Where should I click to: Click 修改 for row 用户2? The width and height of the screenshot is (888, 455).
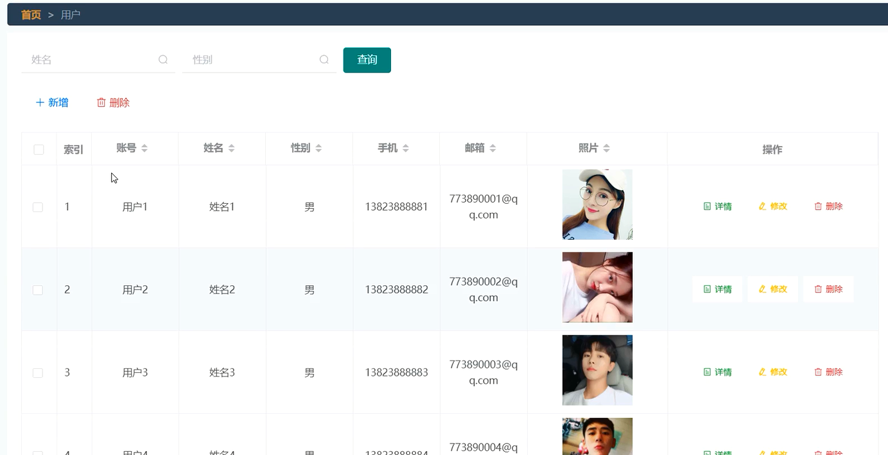coord(773,289)
